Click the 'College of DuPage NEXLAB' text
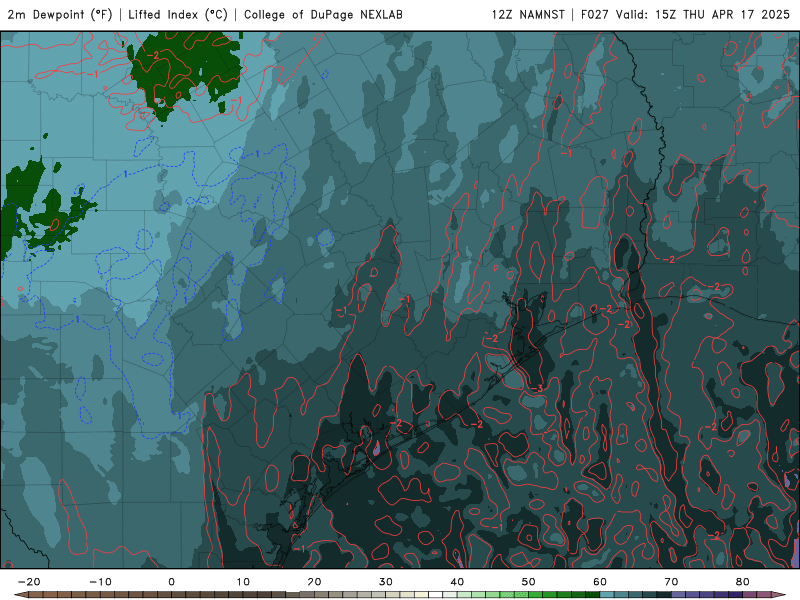Image resolution: width=800 pixels, height=600 pixels. (323, 15)
